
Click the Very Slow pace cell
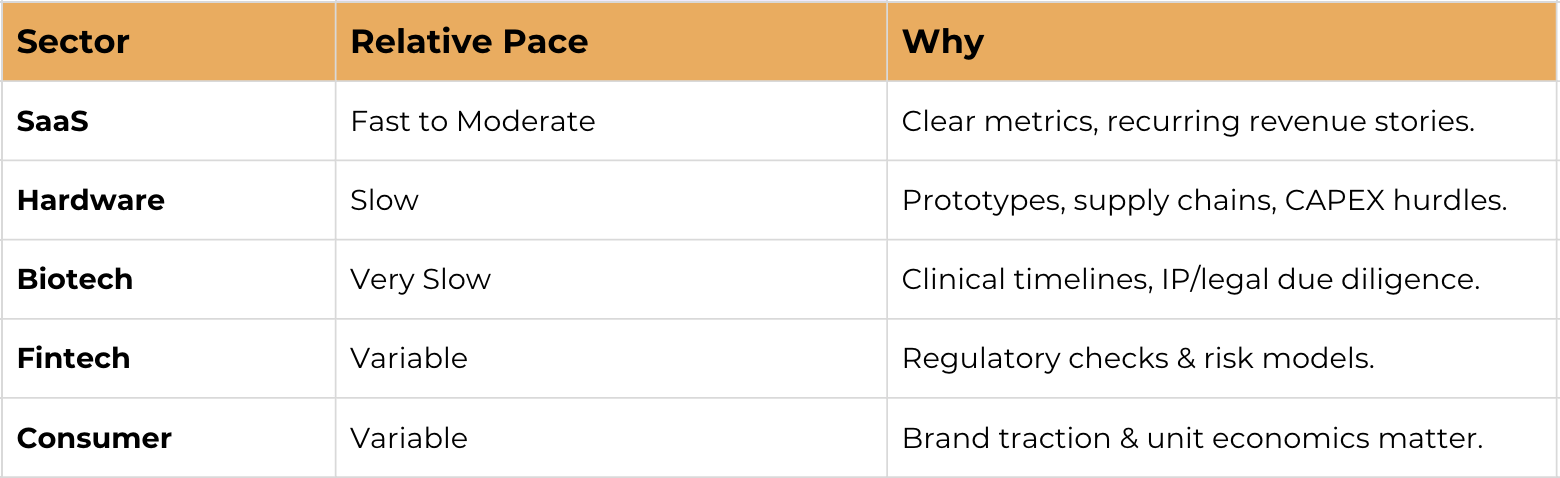click(611, 279)
